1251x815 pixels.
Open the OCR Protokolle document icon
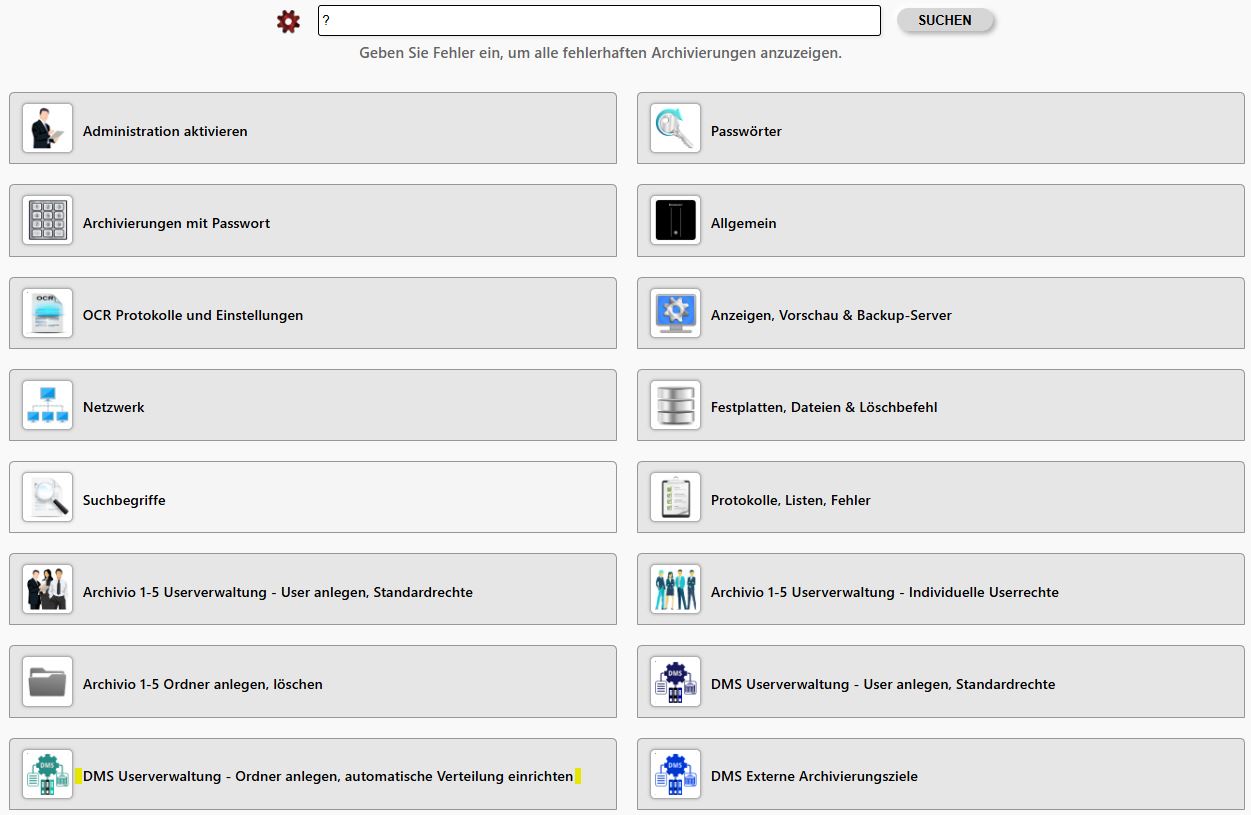(x=47, y=313)
